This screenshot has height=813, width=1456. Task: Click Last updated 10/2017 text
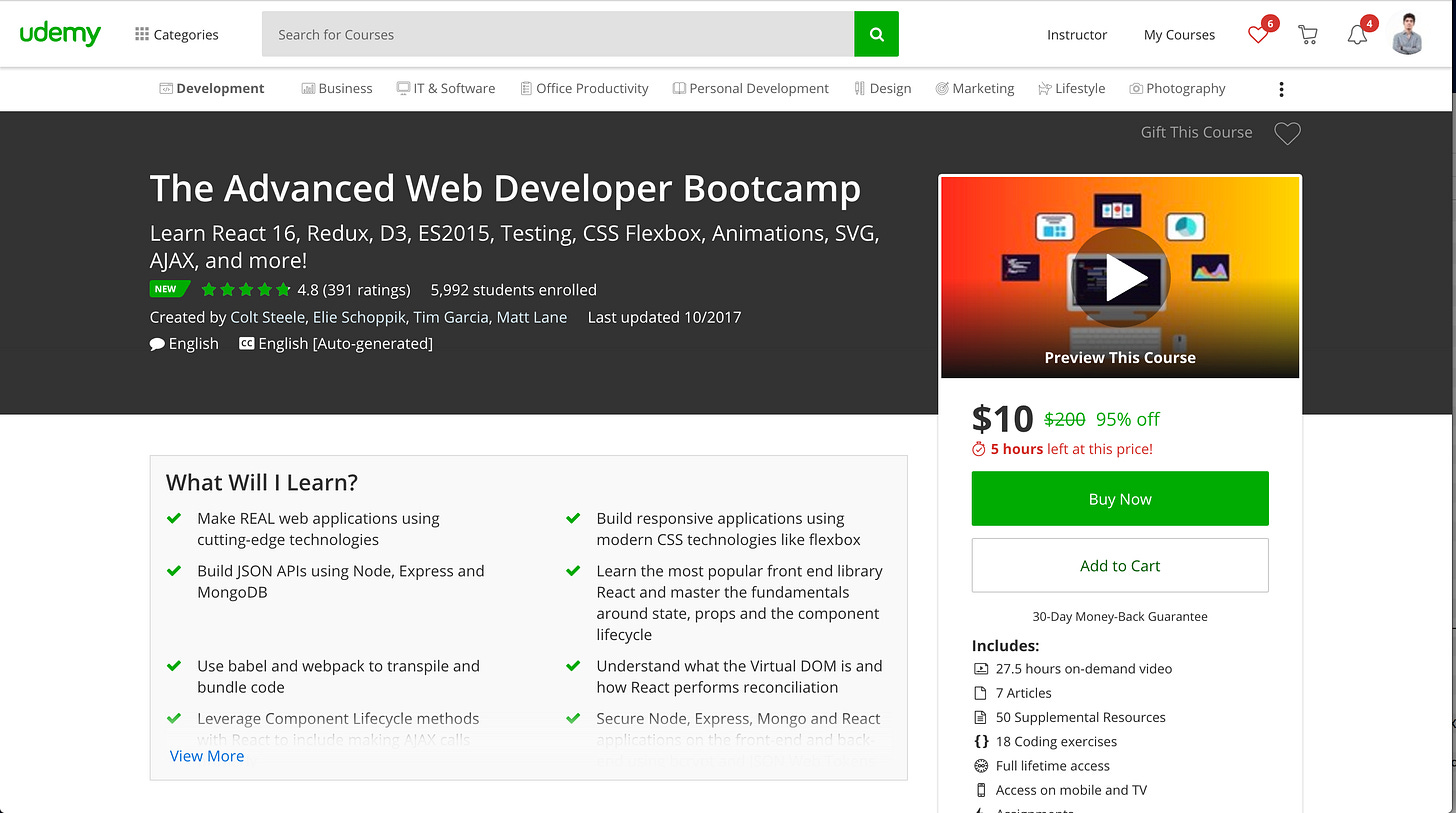(x=664, y=317)
